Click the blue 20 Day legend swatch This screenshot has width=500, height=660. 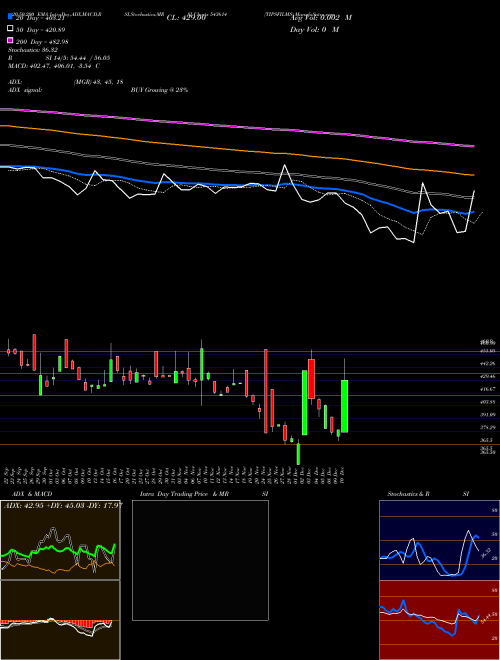point(10,16)
